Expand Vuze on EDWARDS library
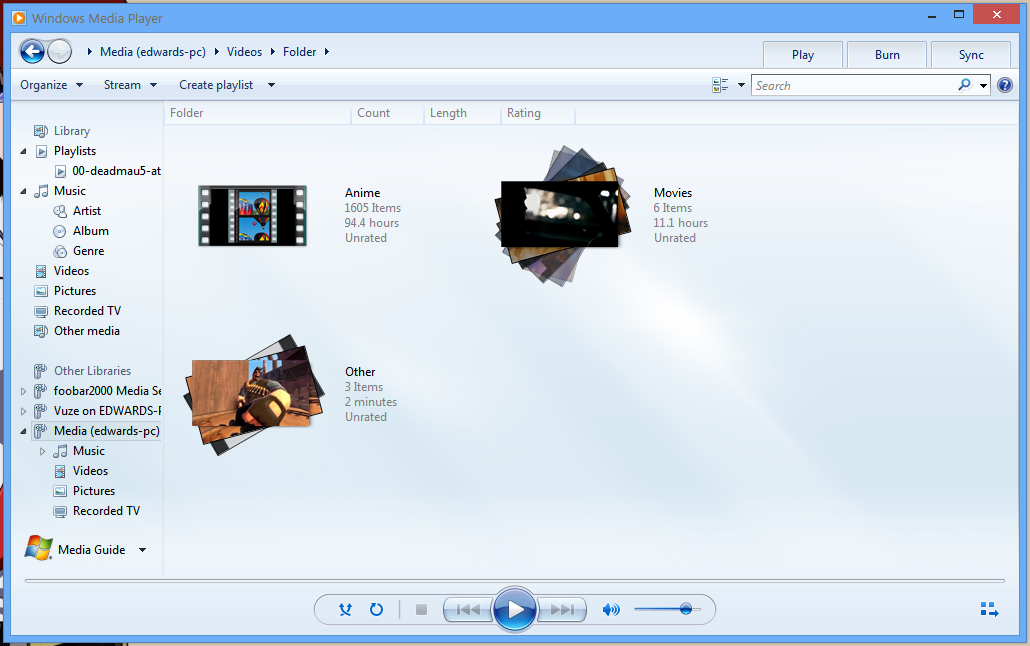 [x=24, y=411]
